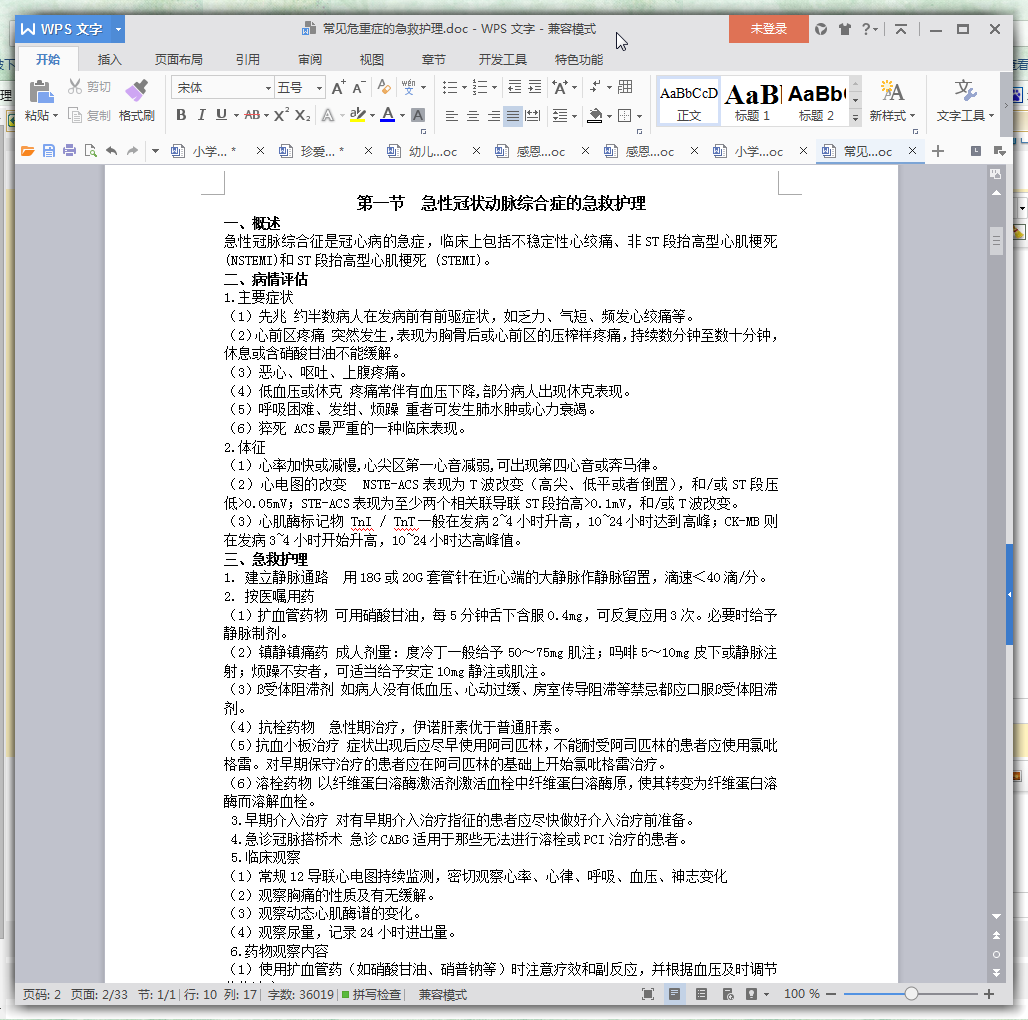Image resolution: width=1028 pixels, height=1020 pixels.
Task: Toggle italic text formatting
Action: click(201, 115)
